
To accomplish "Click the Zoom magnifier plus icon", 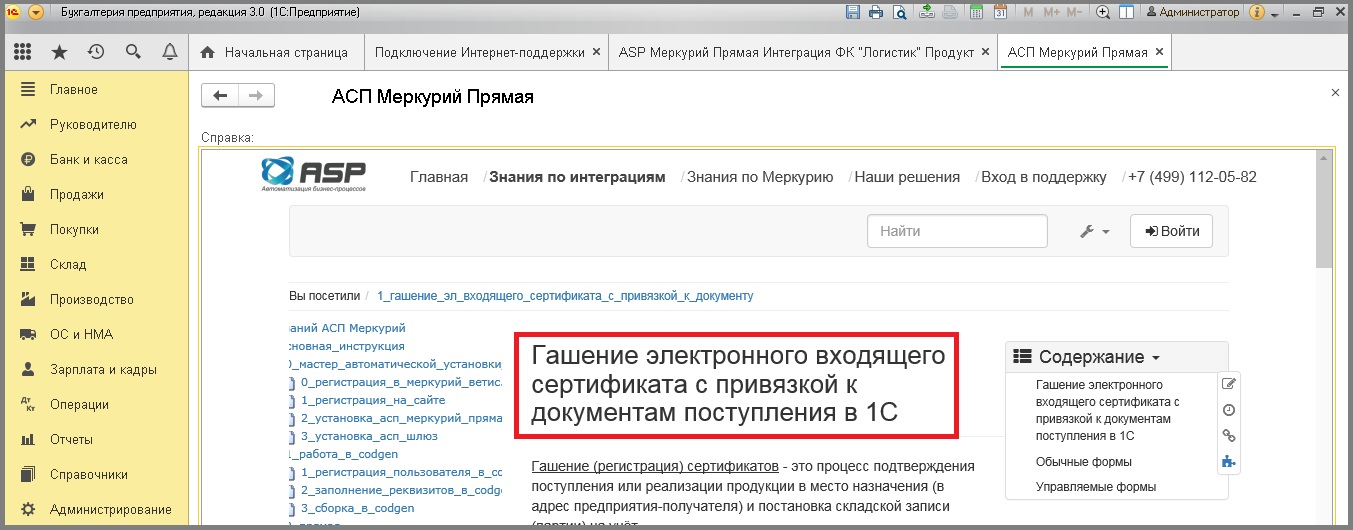I will [1103, 12].
